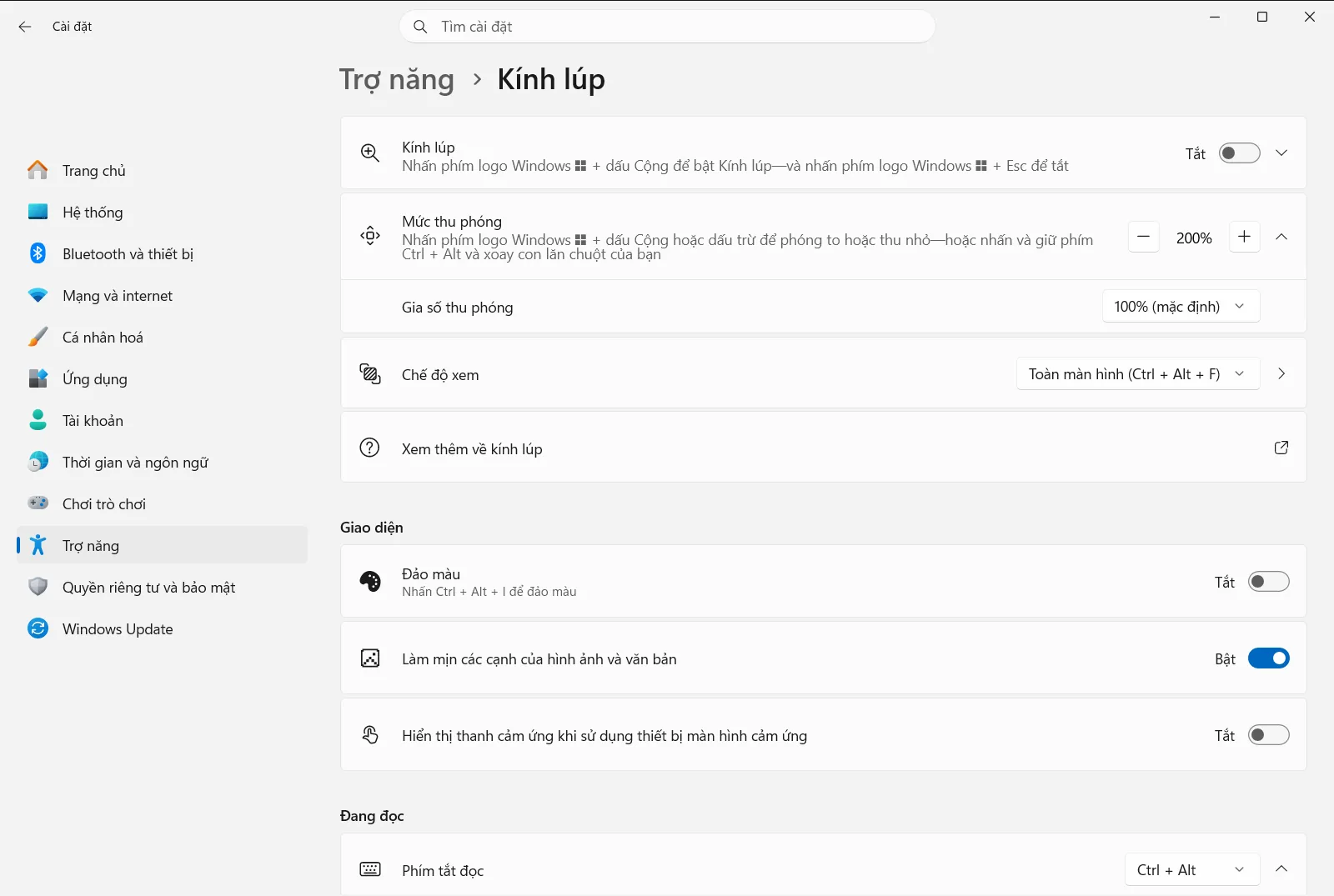Collapse the Mức thu phóng section
The width and height of the screenshot is (1334, 896).
1281,237
